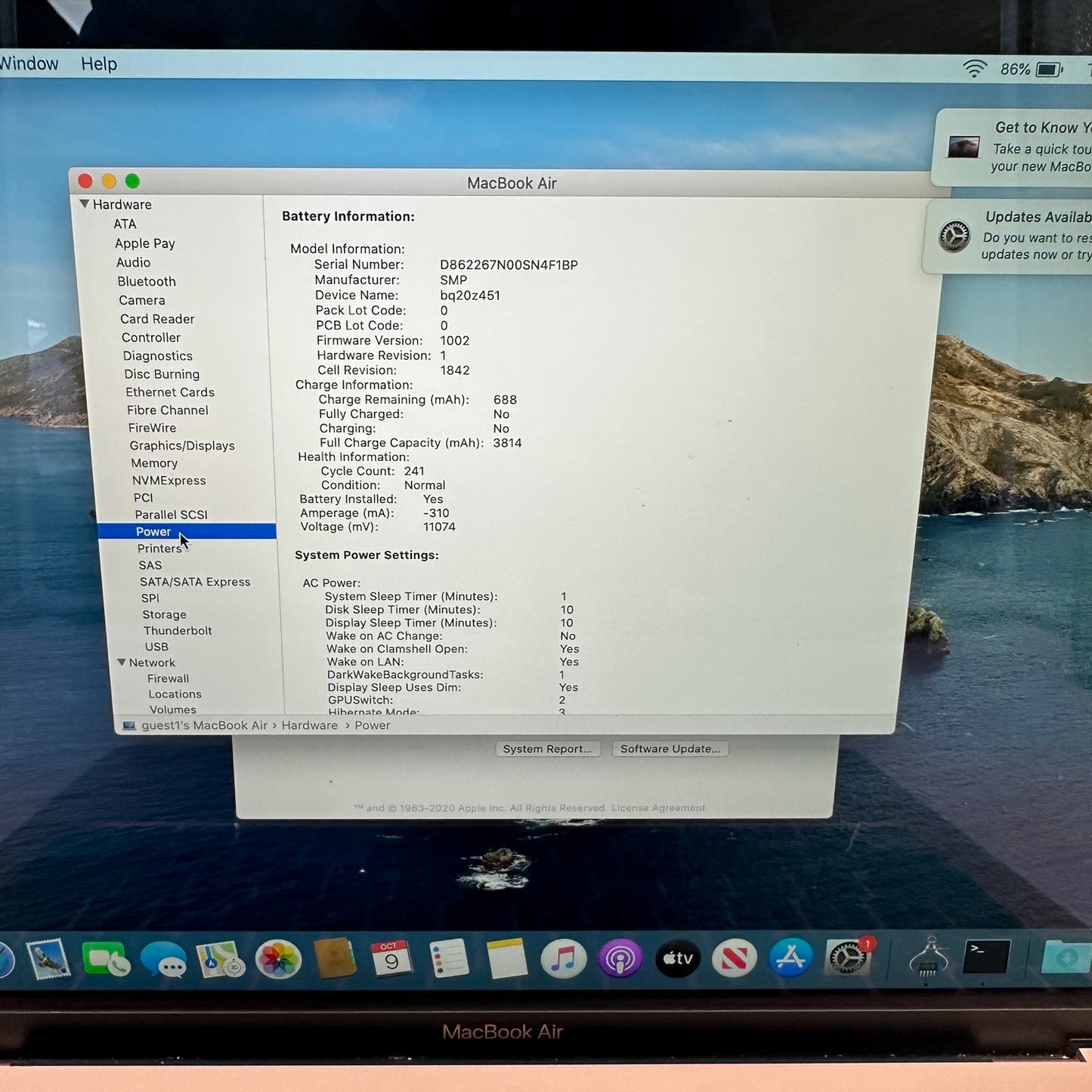Open the Calendar dock icon
Screen dimensions: 1092x1092
tap(391, 959)
